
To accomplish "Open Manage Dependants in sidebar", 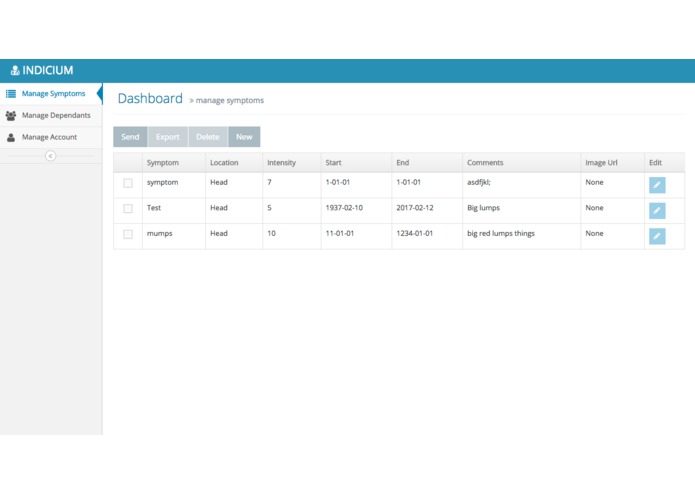I will pos(51,115).
